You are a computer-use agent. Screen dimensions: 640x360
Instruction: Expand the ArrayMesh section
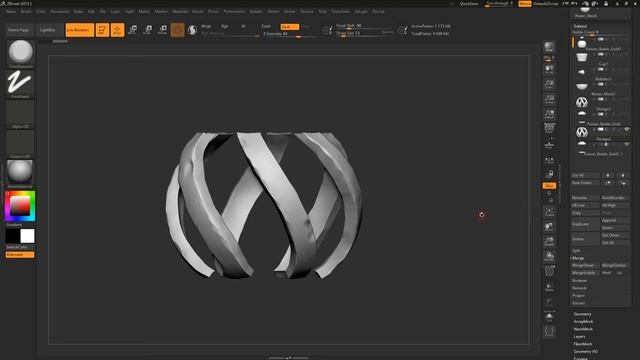coord(583,322)
